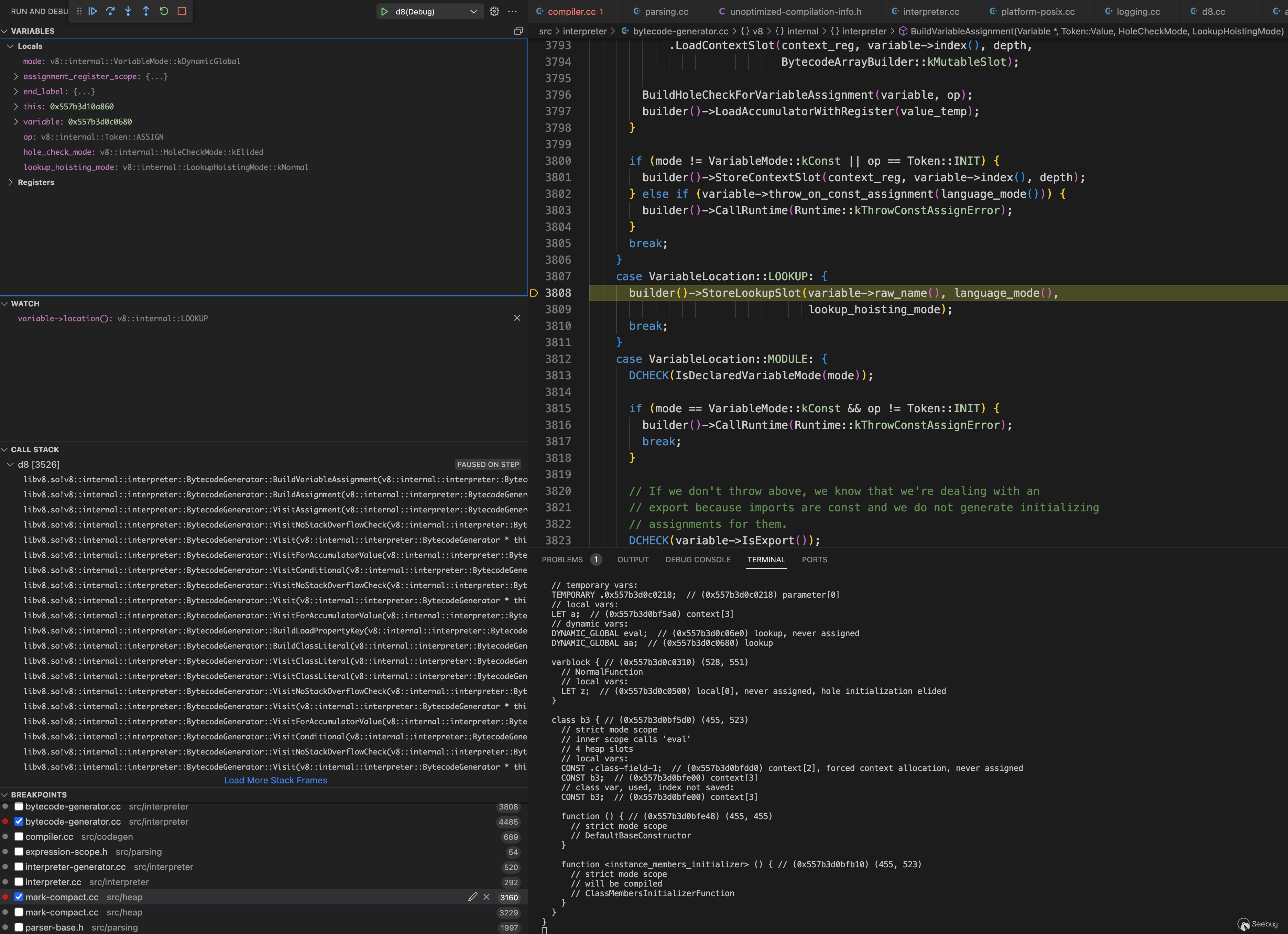Expand the Registers tree node
The height and width of the screenshot is (934, 1288).
[10, 182]
